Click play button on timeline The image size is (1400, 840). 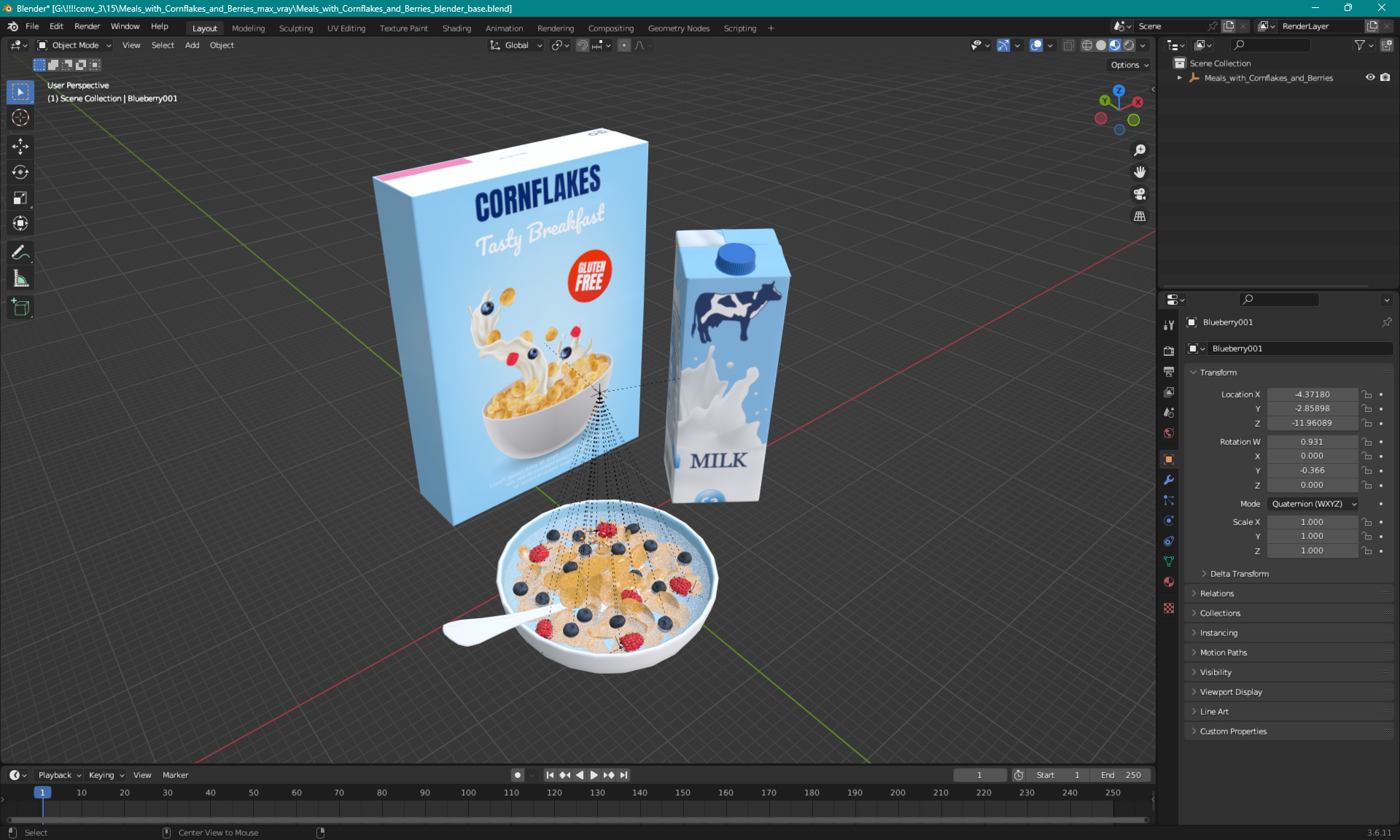(592, 775)
